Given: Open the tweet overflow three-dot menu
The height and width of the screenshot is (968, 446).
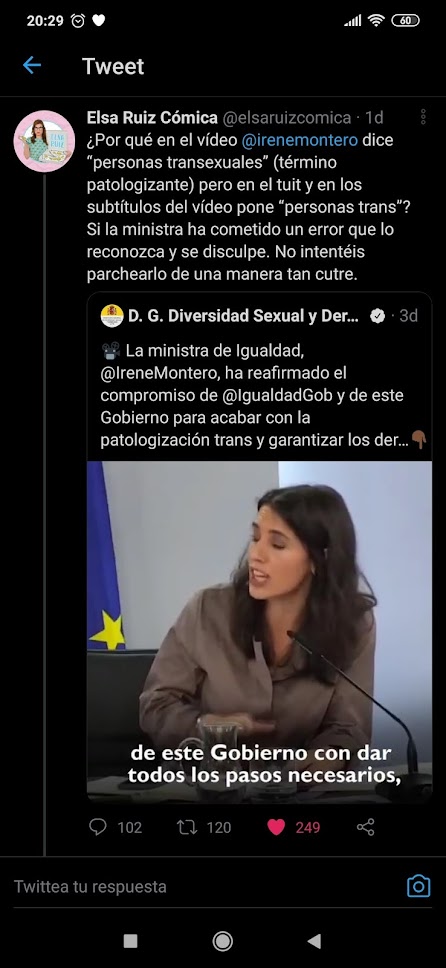Looking at the screenshot, I should pos(423,117).
